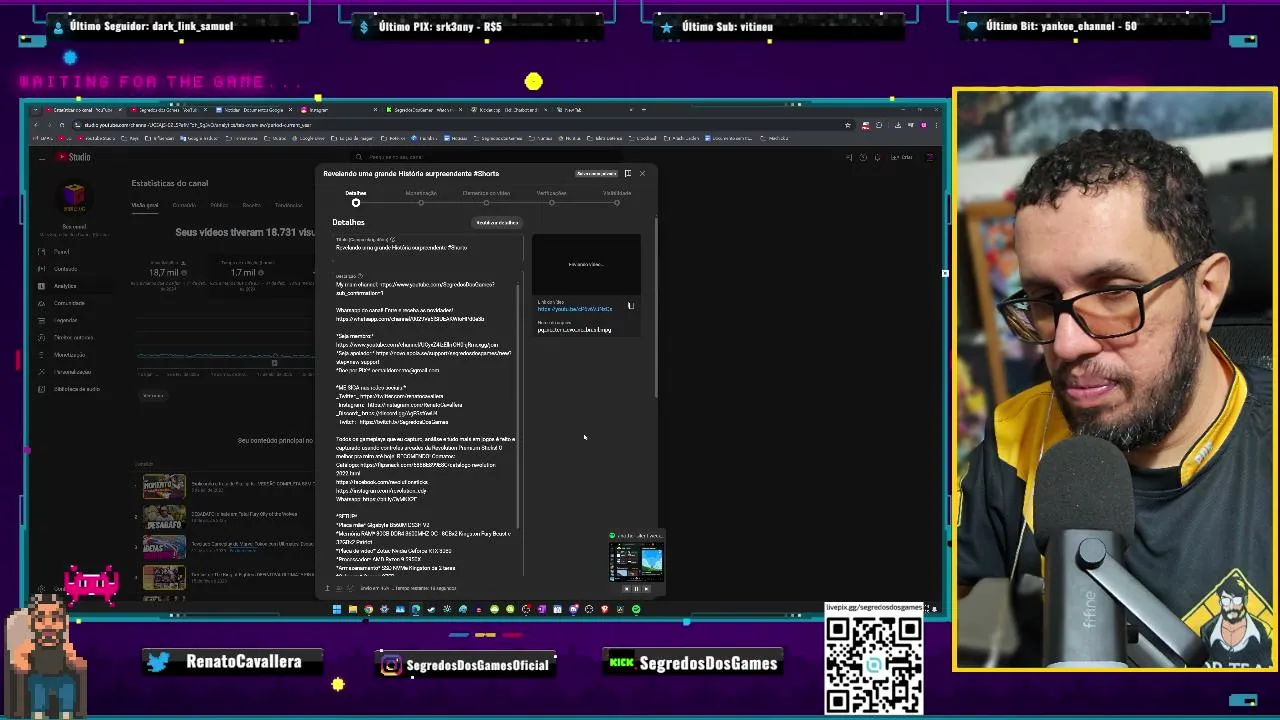Image resolution: width=1280 pixels, height=720 pixels.
Task: Open Comunidade in the Studio sidebar
Action: 69,303
